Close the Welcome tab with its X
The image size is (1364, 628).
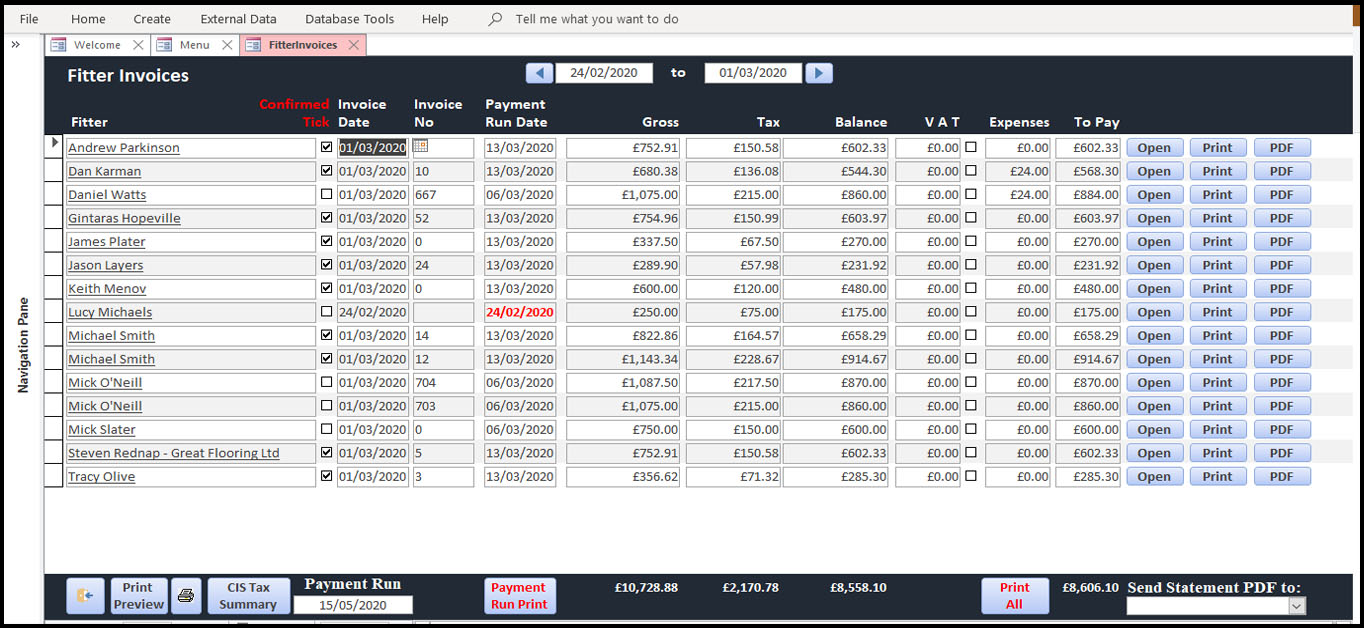[138, 45]
